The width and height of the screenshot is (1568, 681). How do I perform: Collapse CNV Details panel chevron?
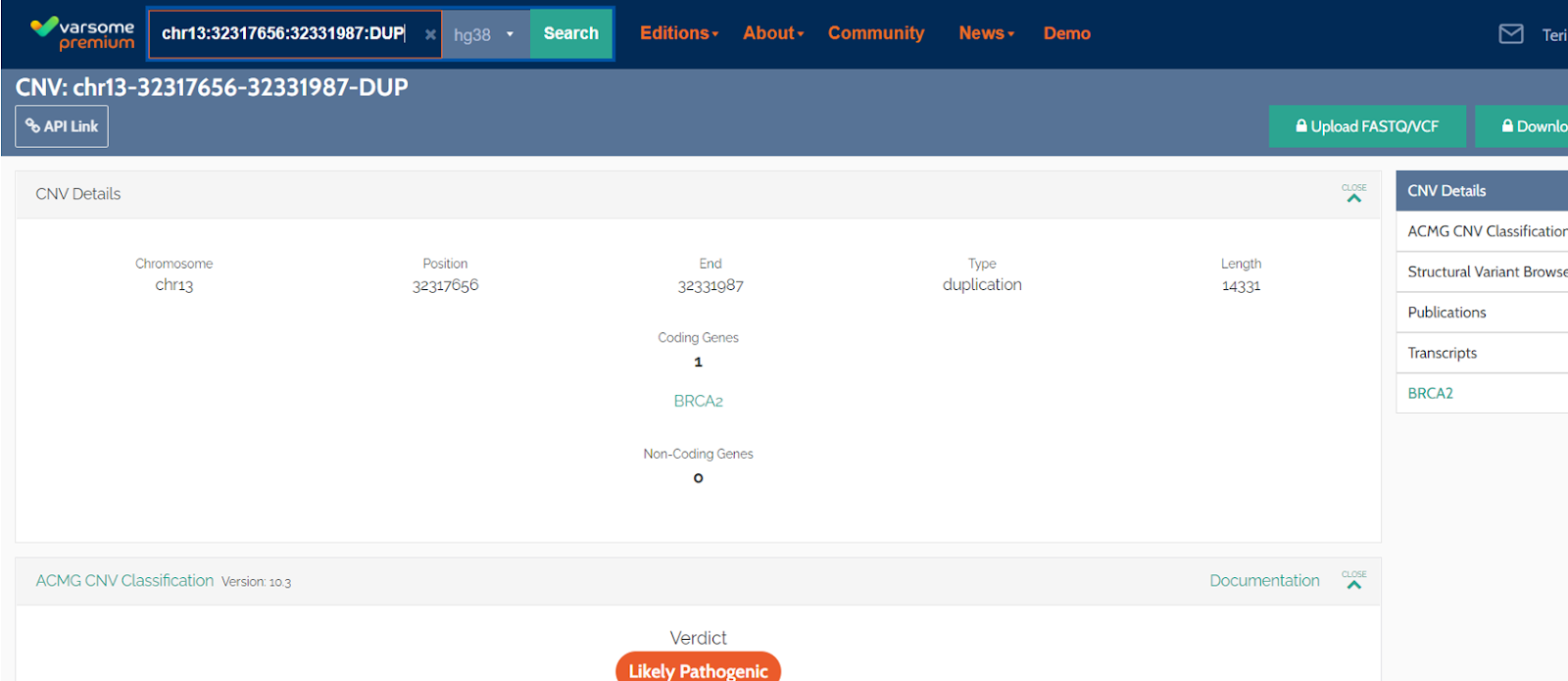tap(1354, 194)
